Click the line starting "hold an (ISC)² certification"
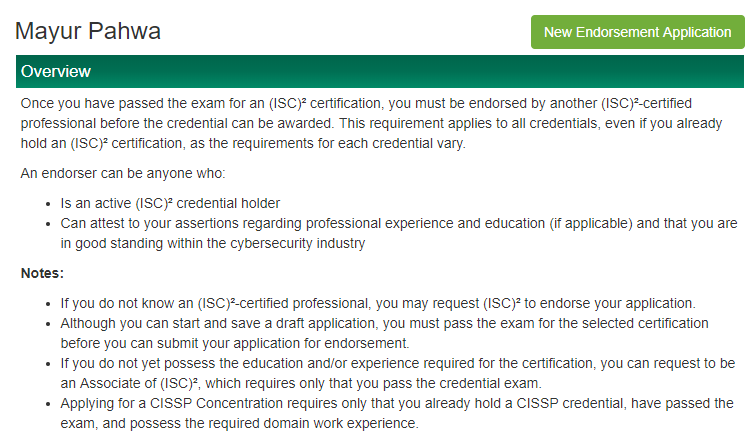This screenshot has height=444, width=756. [x=243, y=143]
